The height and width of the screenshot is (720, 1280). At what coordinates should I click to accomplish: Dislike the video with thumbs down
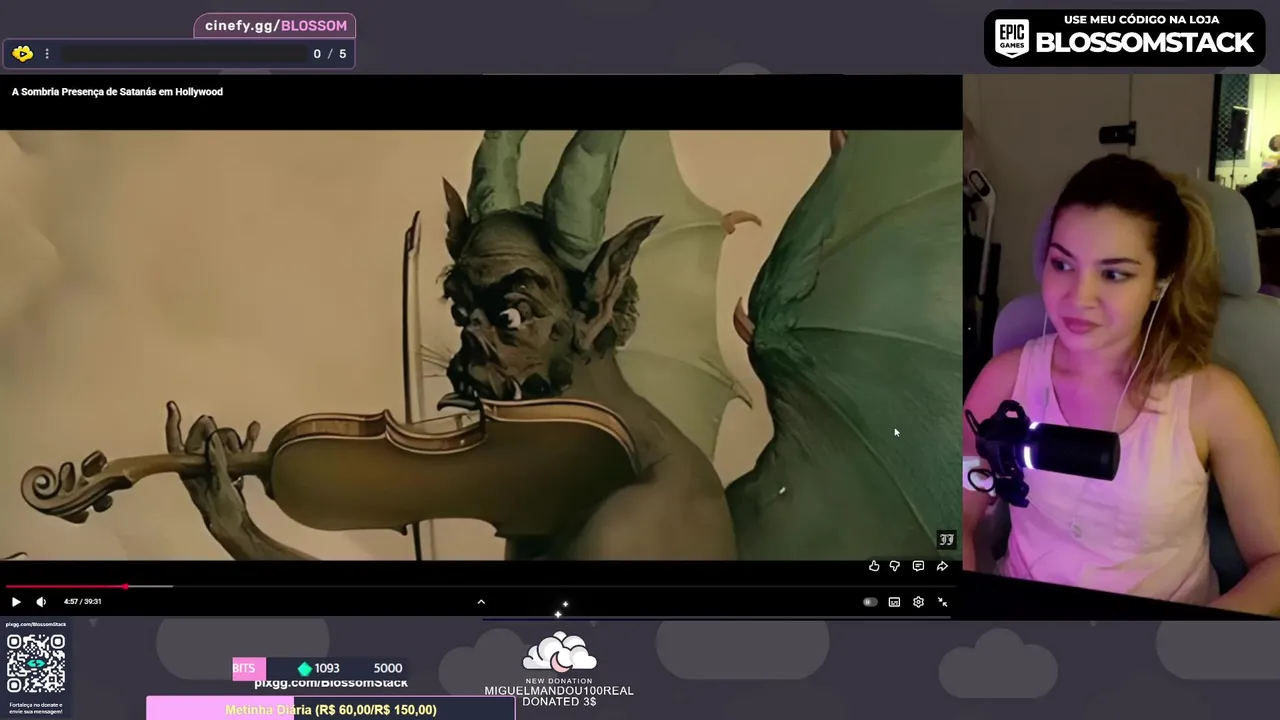(x=895, y=566)
